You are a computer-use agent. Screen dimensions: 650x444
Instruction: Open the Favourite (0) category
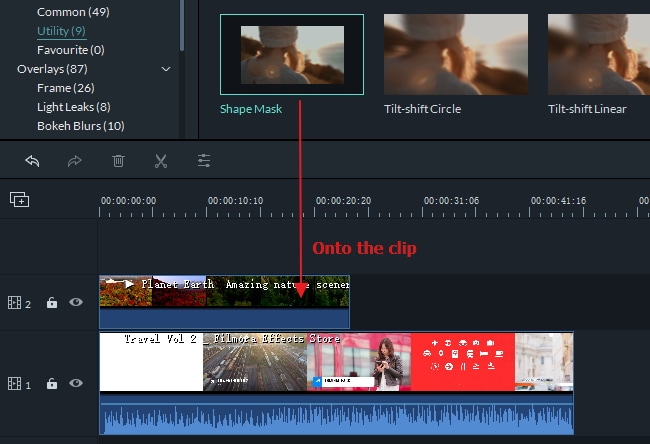(70, 50)
